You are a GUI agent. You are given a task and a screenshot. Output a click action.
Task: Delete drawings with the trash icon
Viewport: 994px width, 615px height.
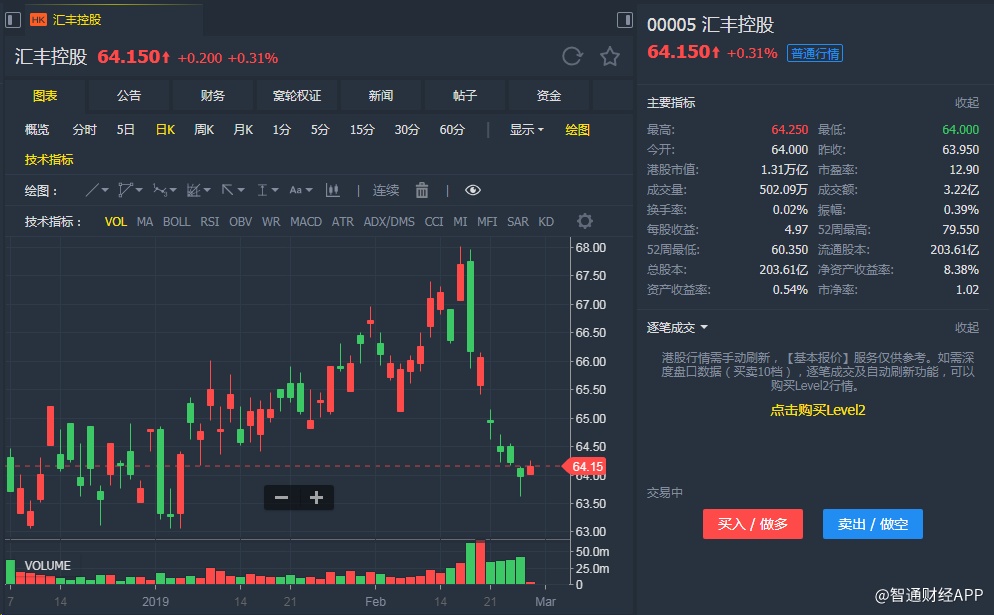pyautogui.click(x=422, y=190)
